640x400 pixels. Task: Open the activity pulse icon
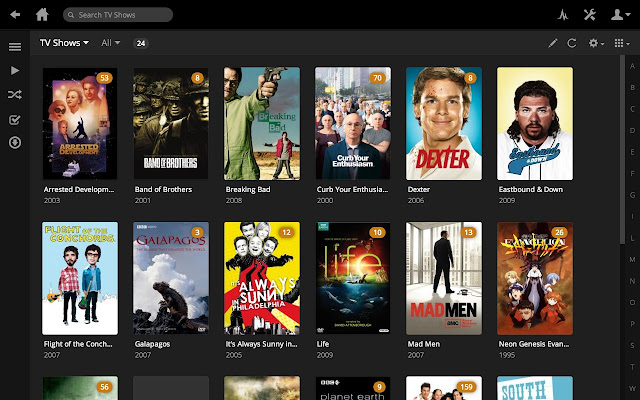[x=563, y=15]
